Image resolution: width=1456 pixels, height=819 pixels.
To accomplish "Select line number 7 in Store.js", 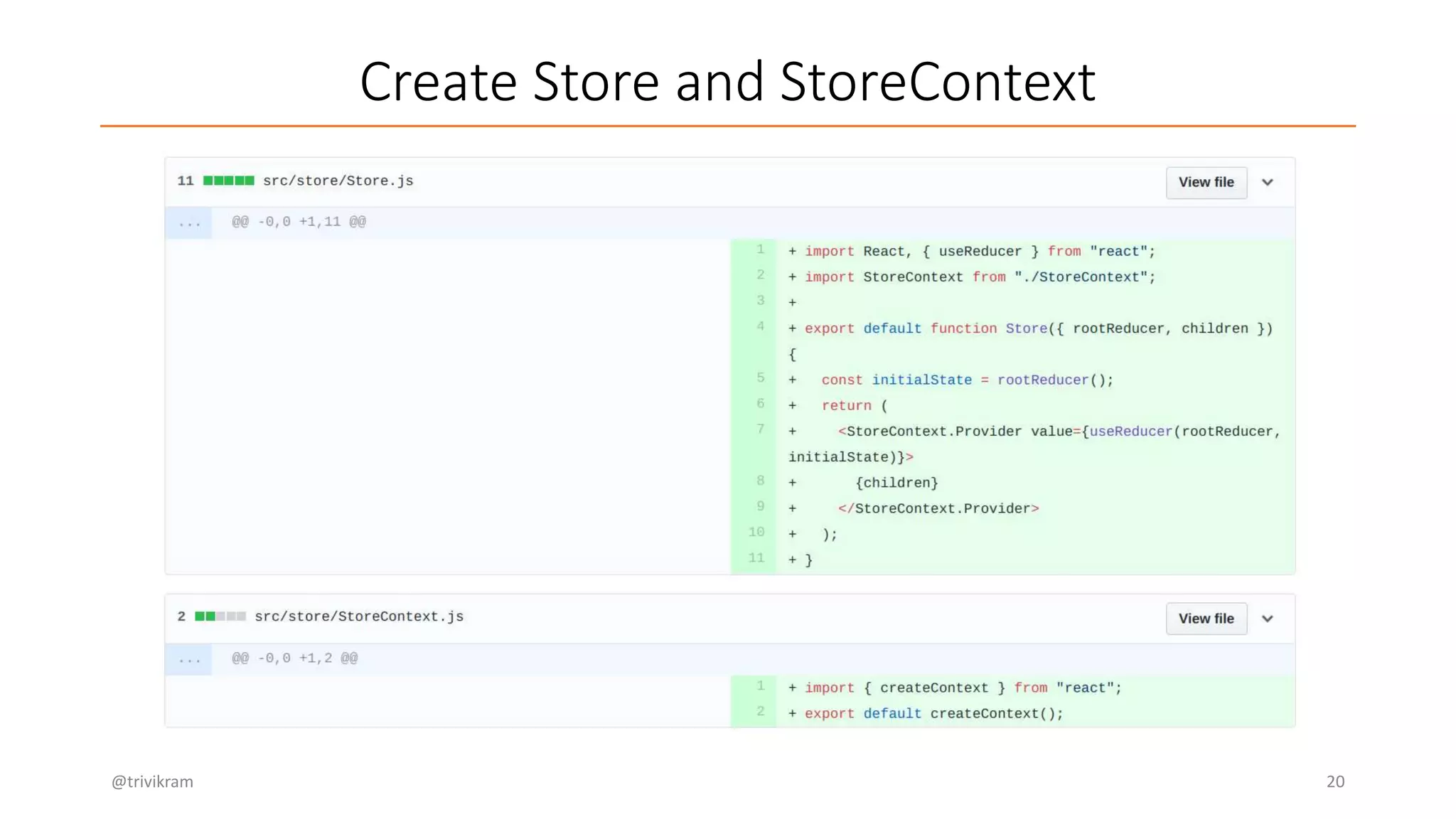I will pyautogui.click(x=760, y=429).
